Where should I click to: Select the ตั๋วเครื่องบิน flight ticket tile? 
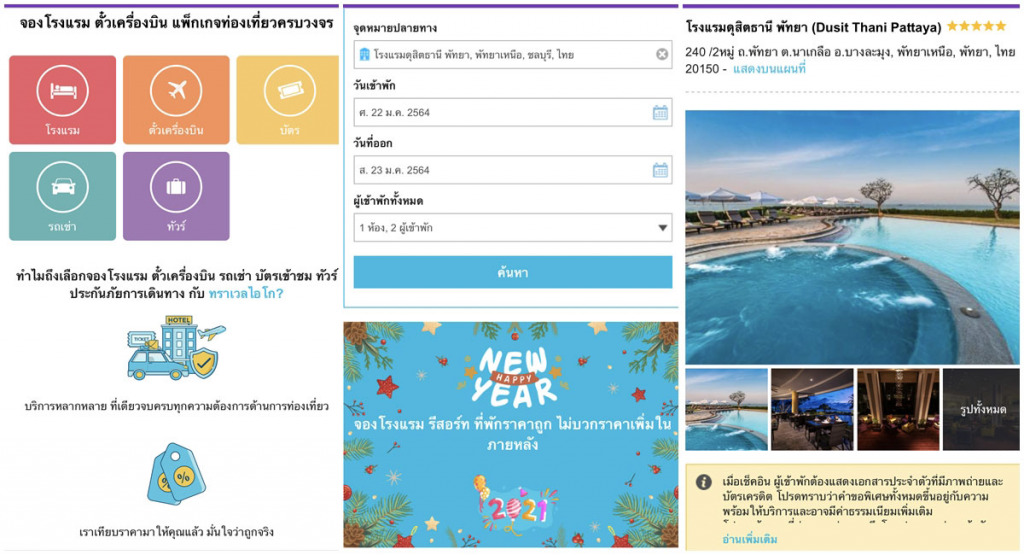coord(176,100)
